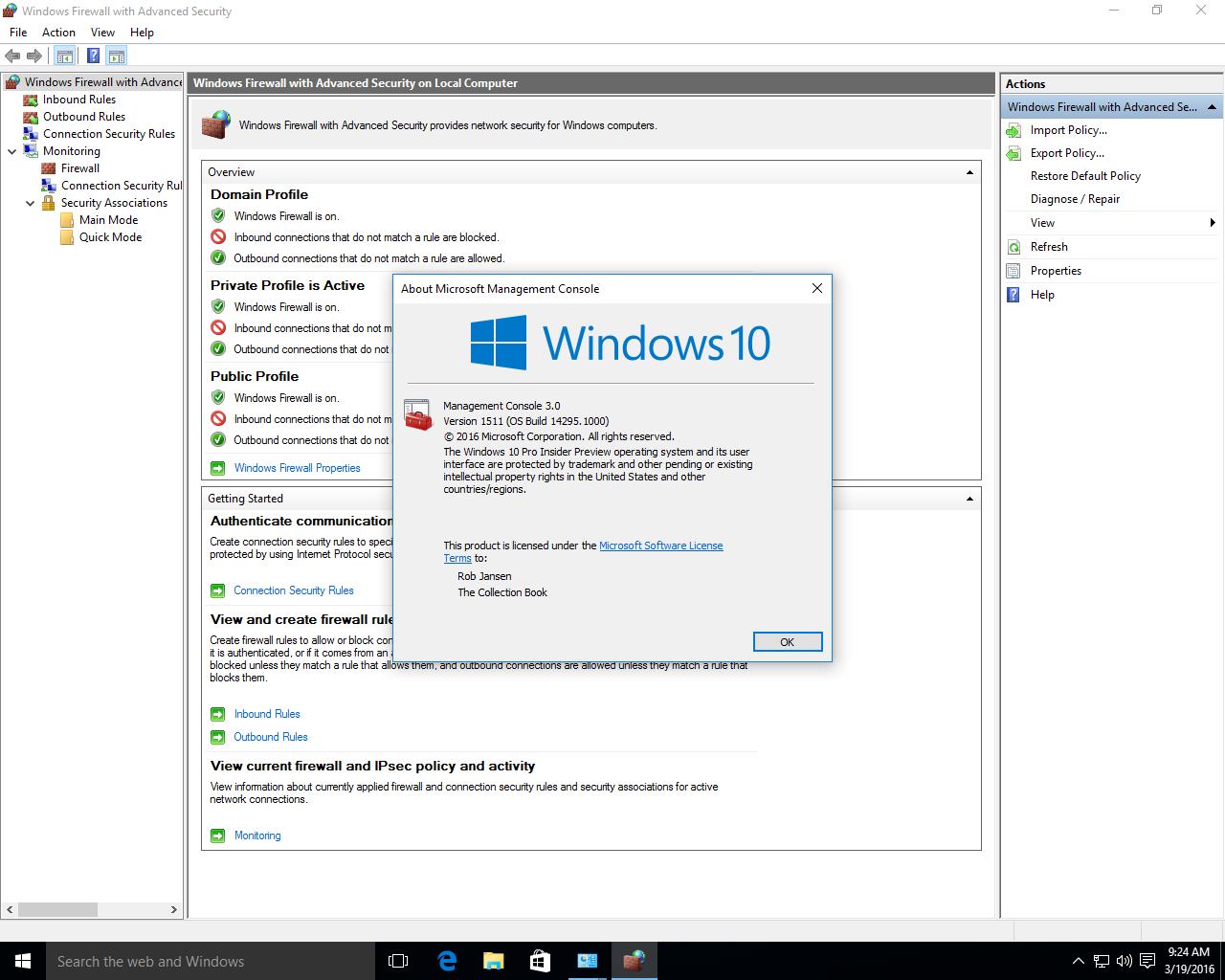This screenshot has height=980, width=1225.
Task: Click the Export Policy green arrow icon
Action: pyautogui.click(x=1013, y=153)
